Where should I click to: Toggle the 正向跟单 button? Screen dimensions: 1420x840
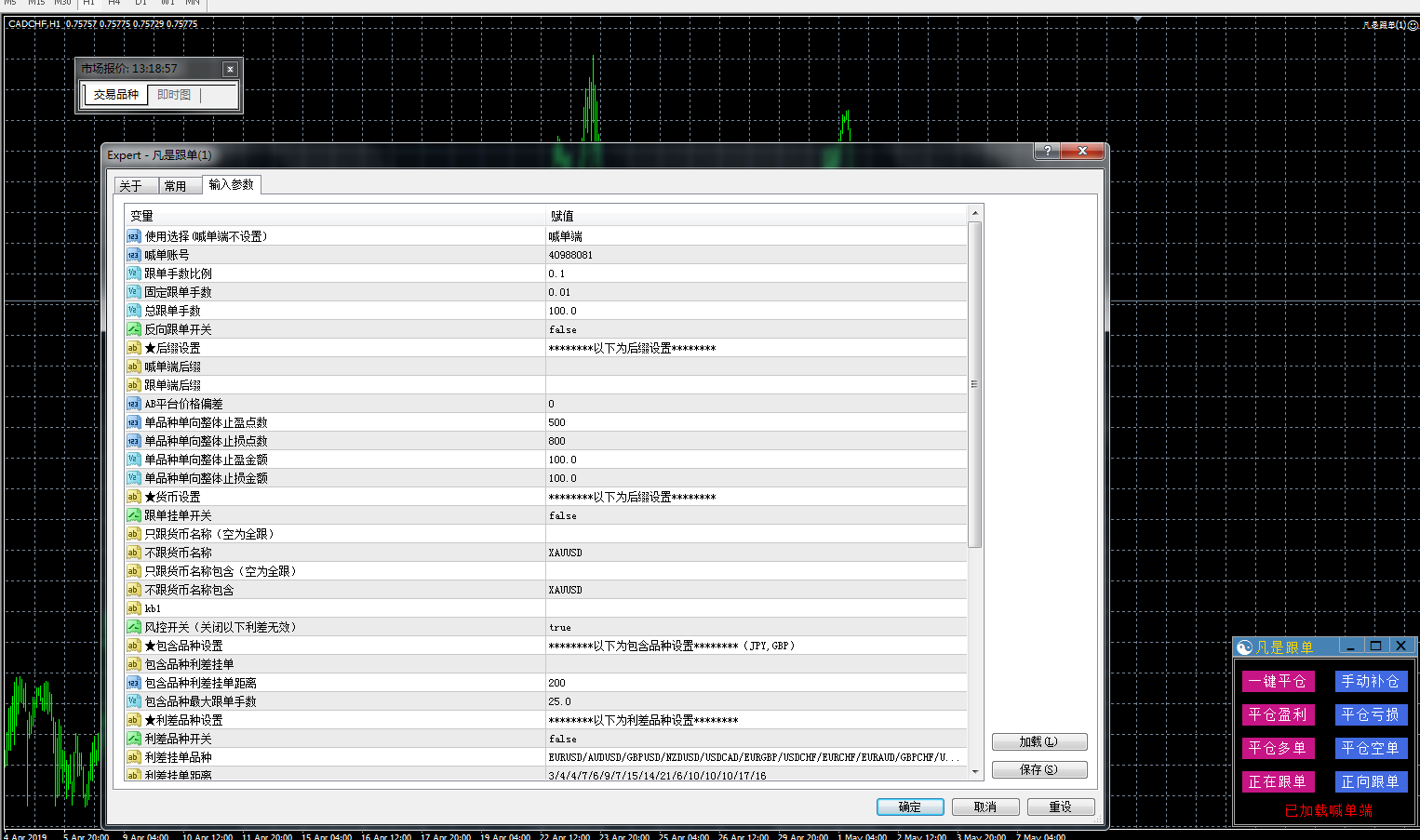(1371, 782)
